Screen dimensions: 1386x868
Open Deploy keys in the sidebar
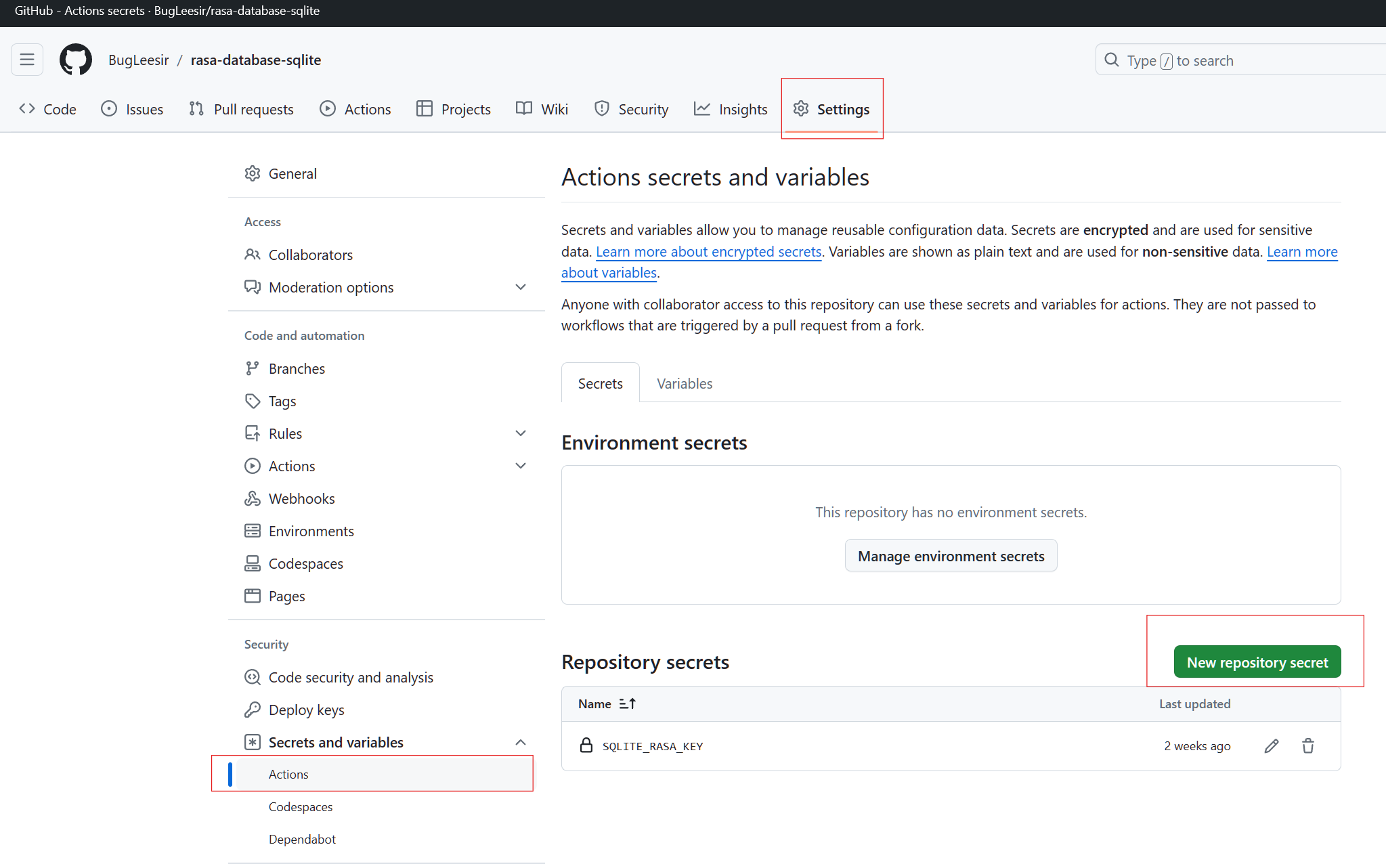coord(306,710)
